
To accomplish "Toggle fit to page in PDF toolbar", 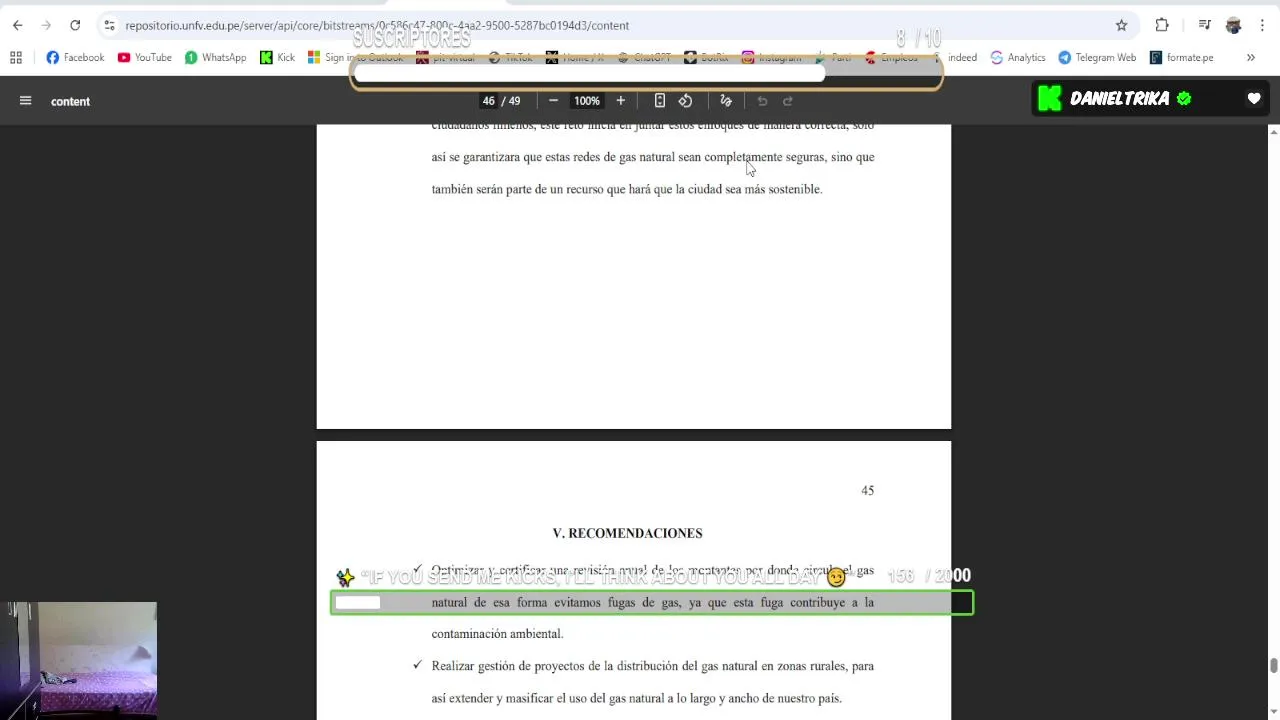I will click(x=660, y=101).
